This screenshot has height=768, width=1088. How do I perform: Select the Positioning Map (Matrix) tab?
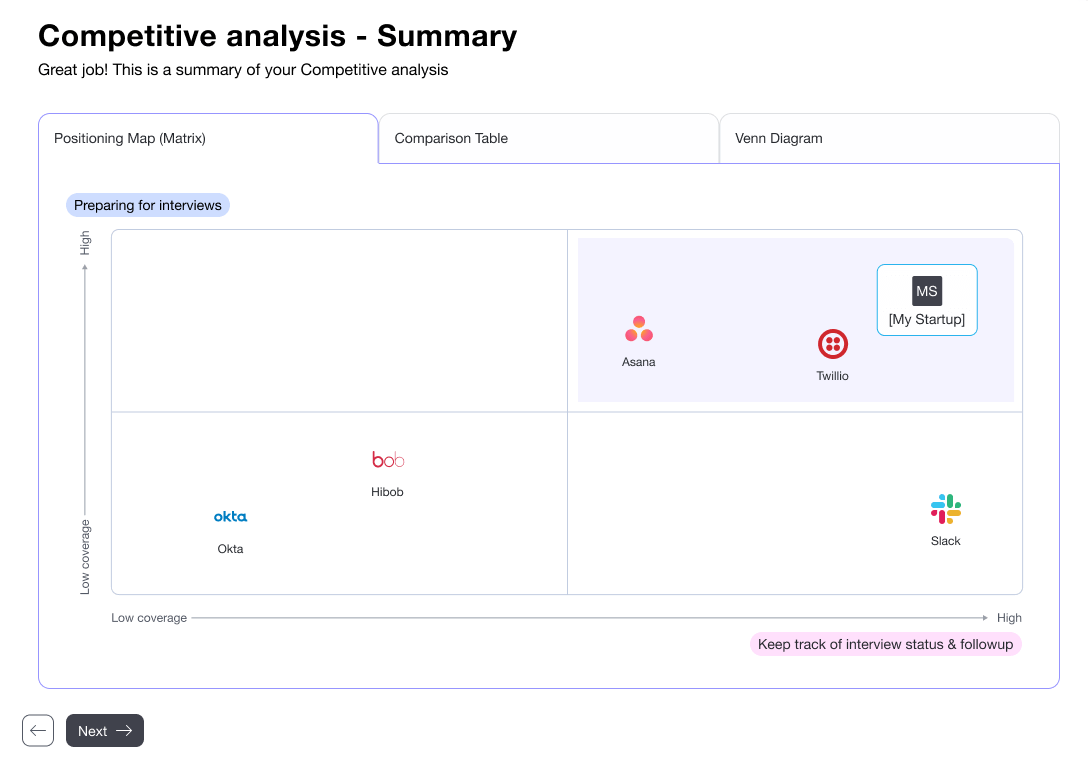(x=130, y=139)
